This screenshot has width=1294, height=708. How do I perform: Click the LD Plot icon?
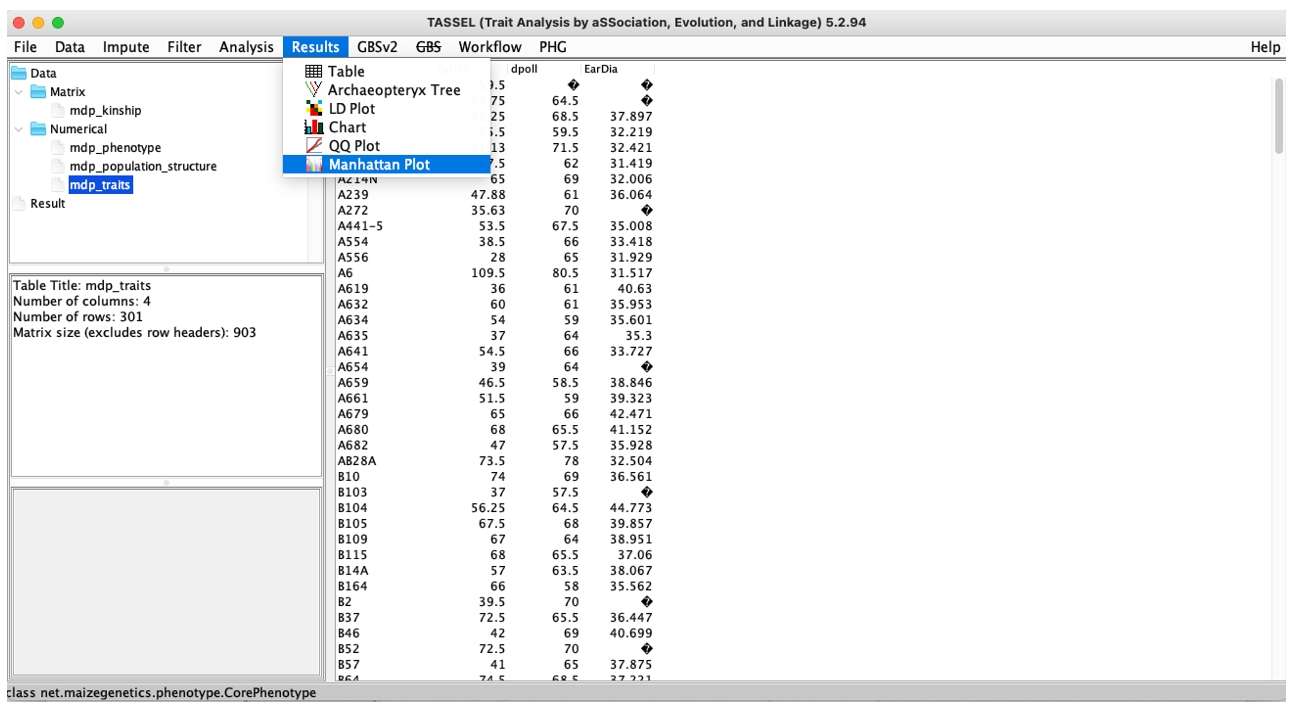point(313,108)
